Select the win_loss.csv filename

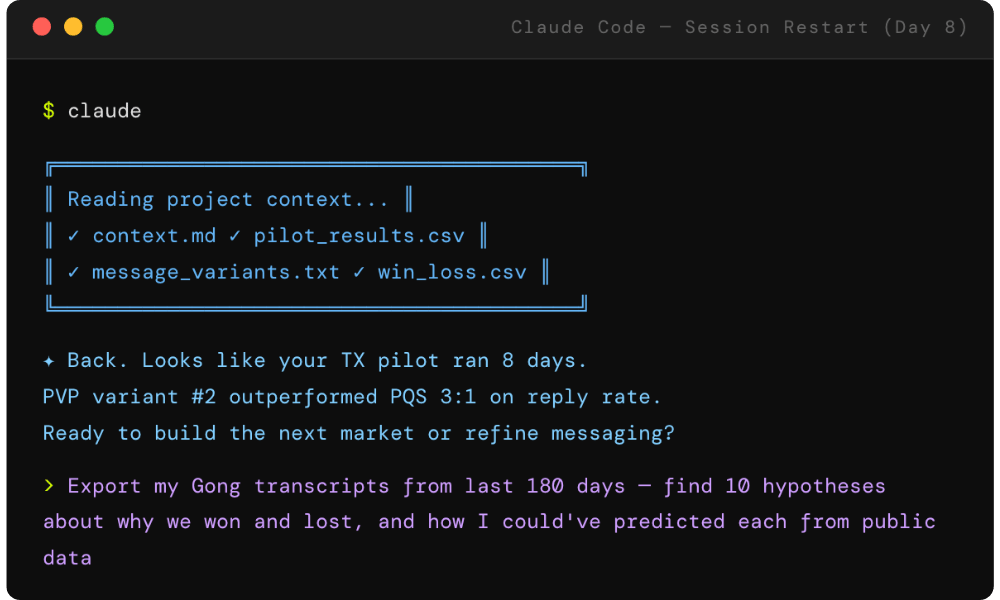point(452,273)
